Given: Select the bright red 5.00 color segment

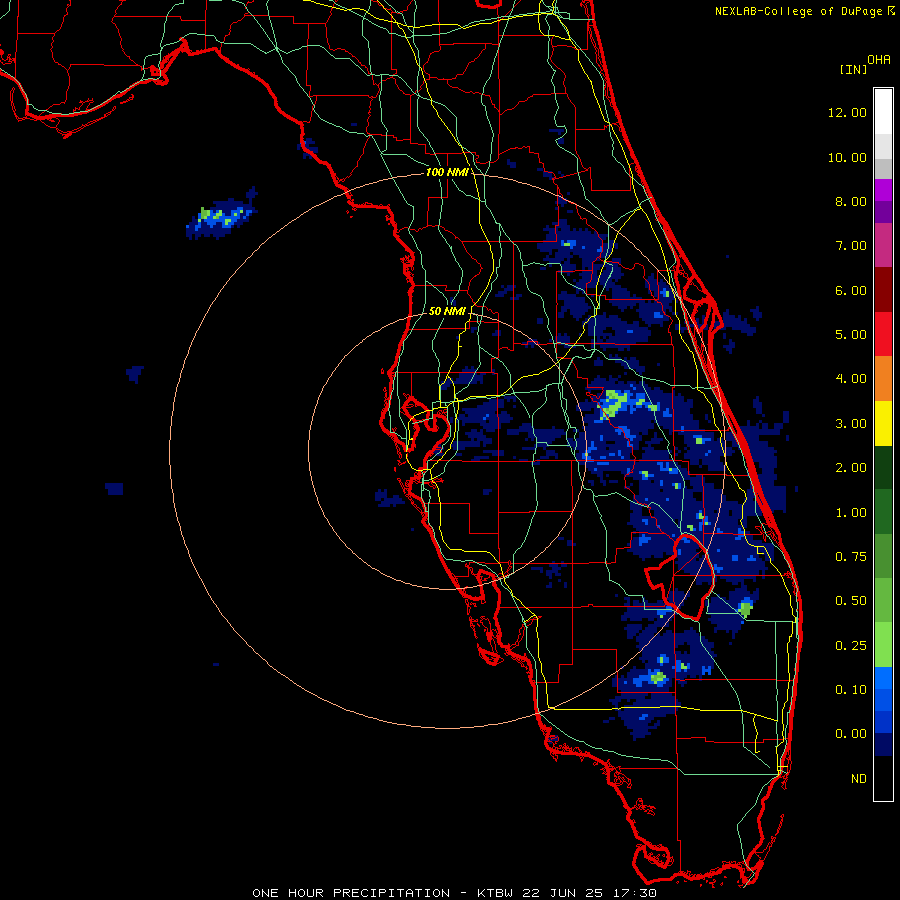Looking at the screenshot, I should 883,334.
